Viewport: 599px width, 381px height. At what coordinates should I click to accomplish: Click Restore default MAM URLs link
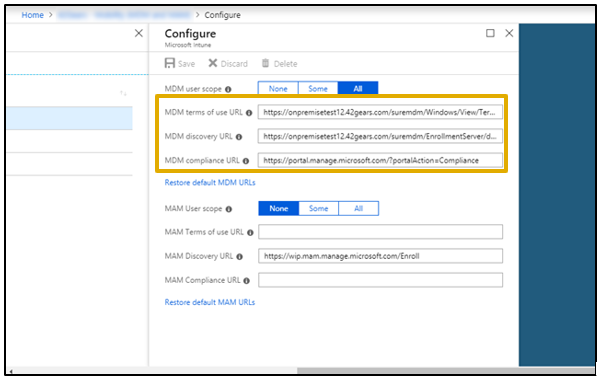point(210,302)
